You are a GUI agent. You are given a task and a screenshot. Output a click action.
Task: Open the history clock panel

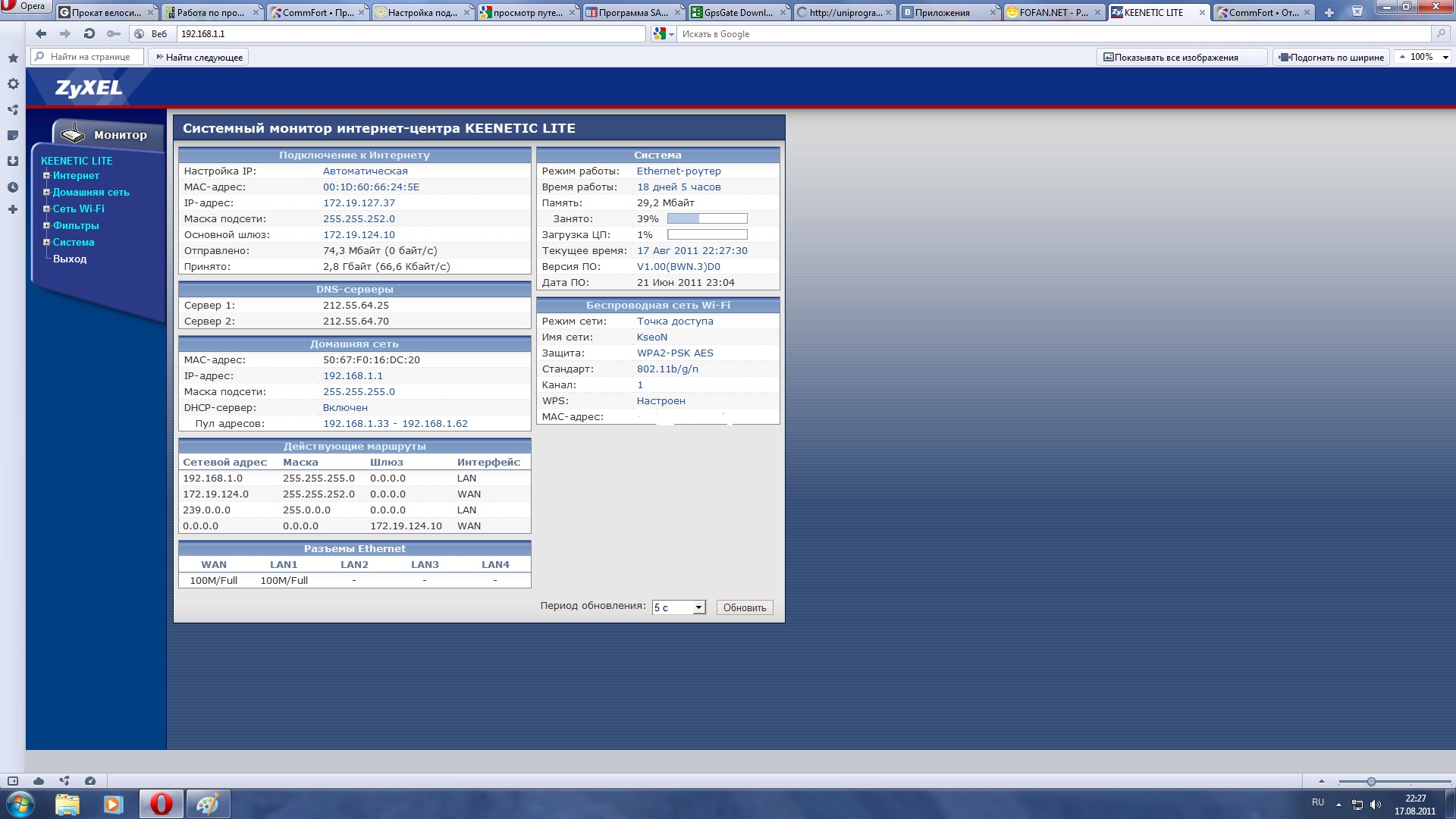coord(13,187)
